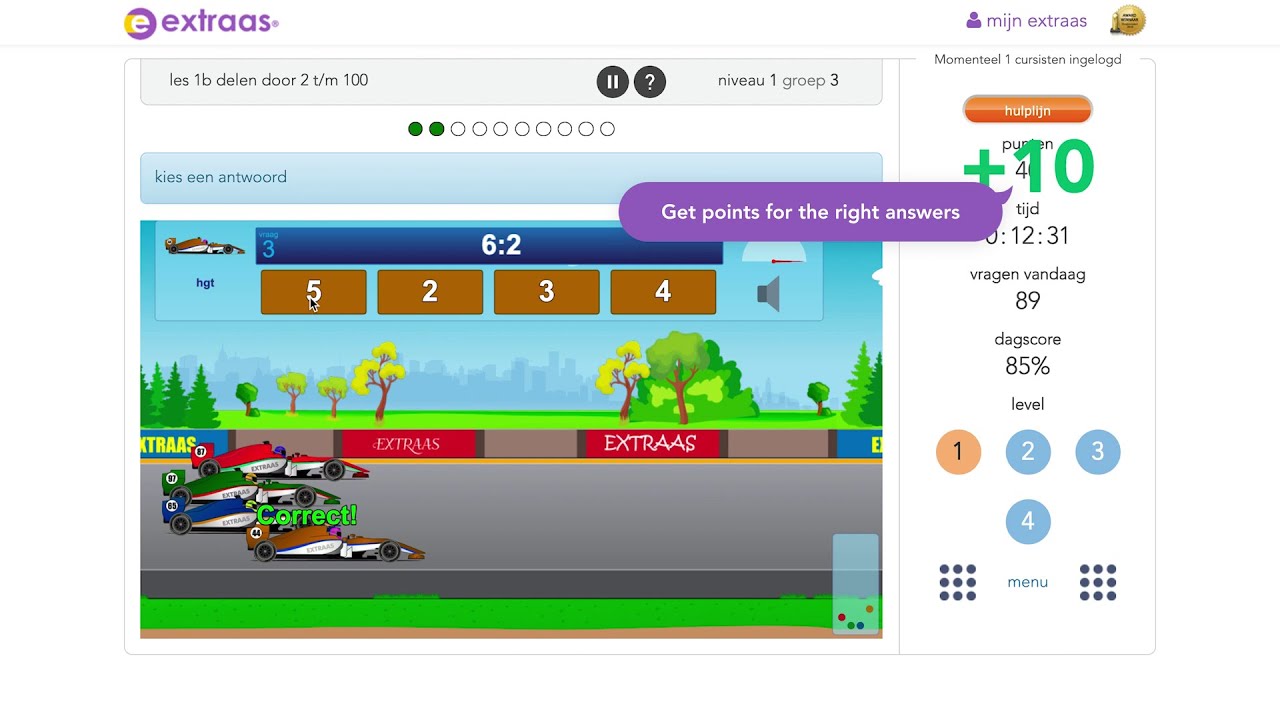Click the hulplijn button

[x=1028, y=111]
